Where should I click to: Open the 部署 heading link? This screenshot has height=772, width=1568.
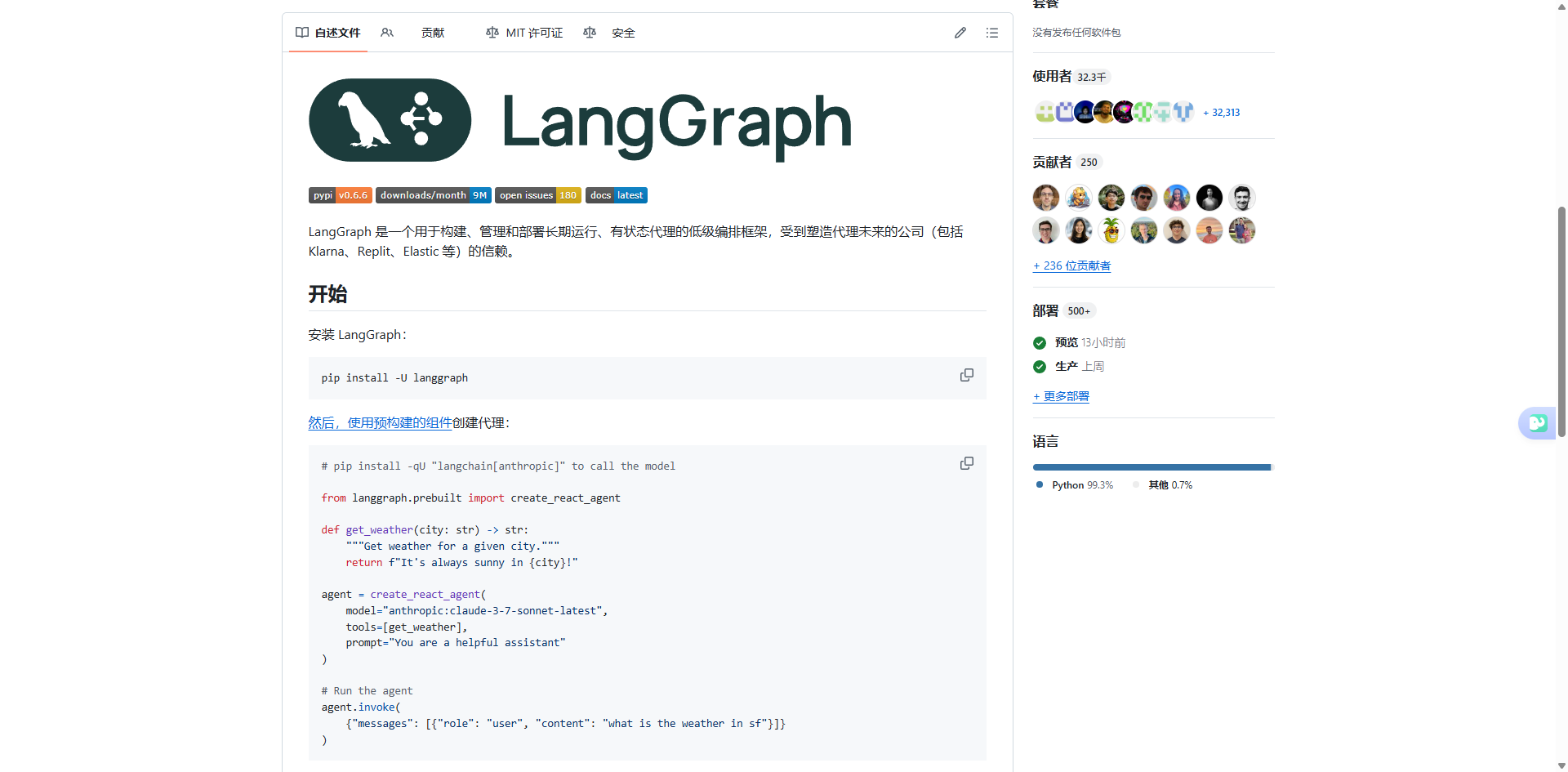point(1045,310)
